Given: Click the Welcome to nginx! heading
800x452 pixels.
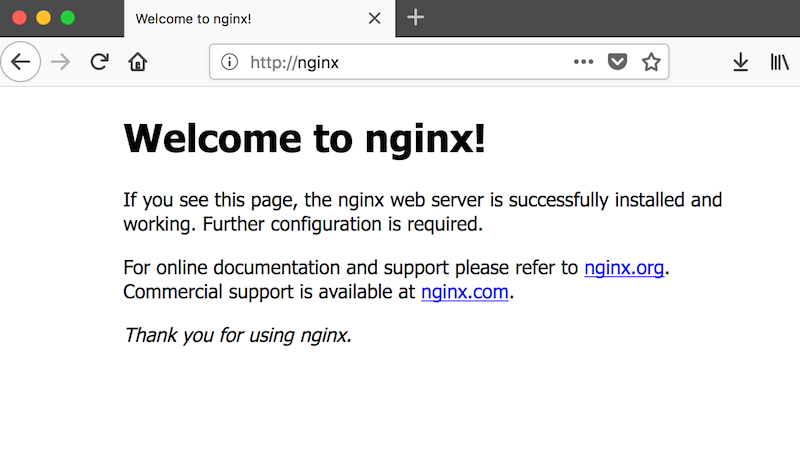Looking at the screenshot, I should 304,138.
